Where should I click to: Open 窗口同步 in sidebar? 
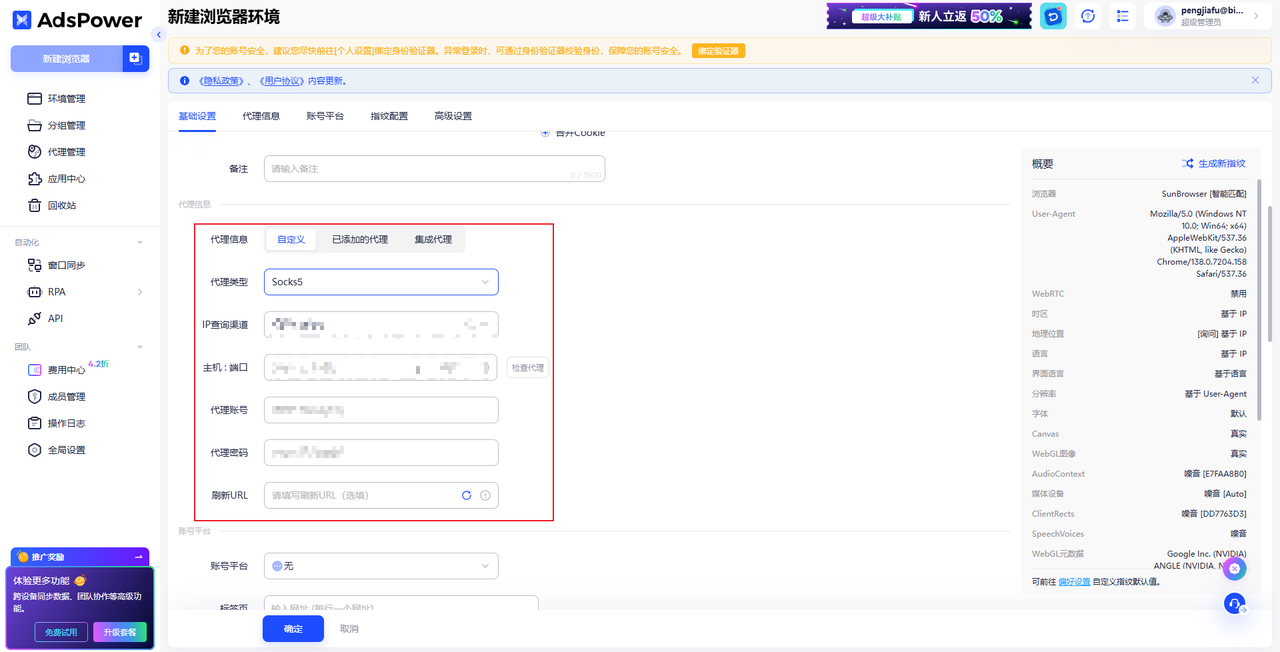(x=66, y=266)
